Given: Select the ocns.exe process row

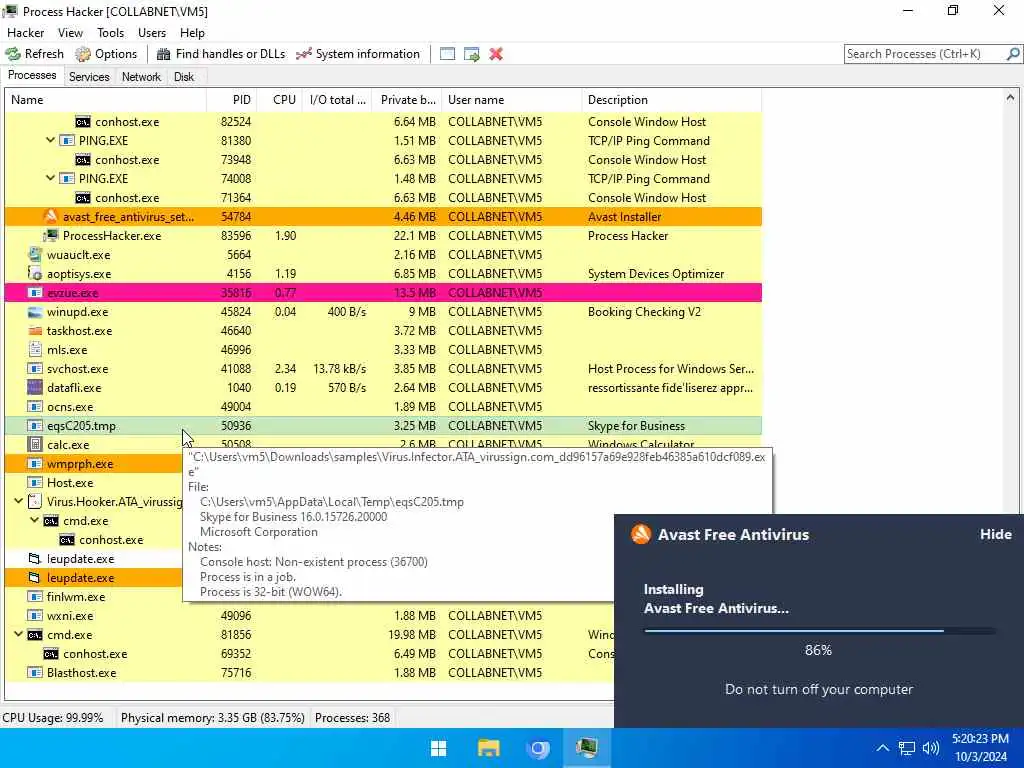Looking at the screenshot, I should [x=383, y=406].
